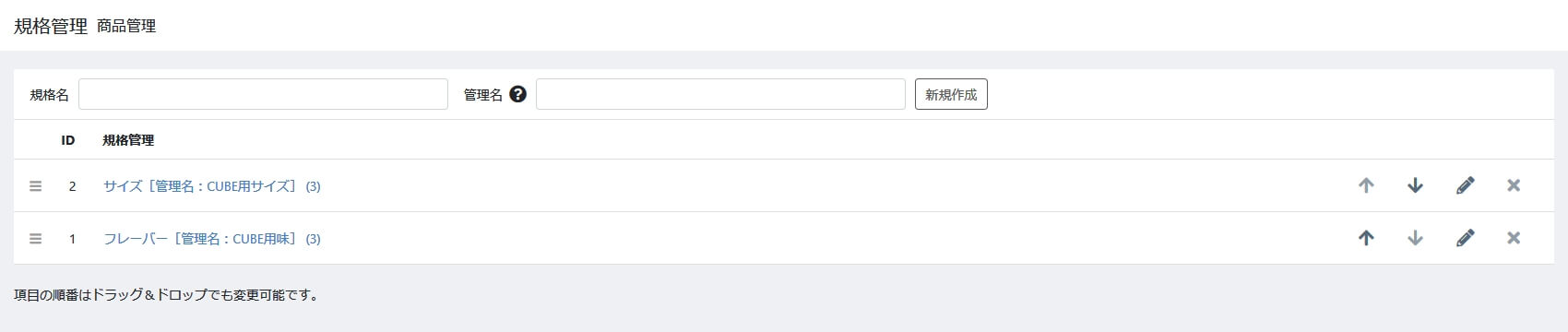
Task: Click the 商品管理 subtitle text
Action: coord(126,26)
